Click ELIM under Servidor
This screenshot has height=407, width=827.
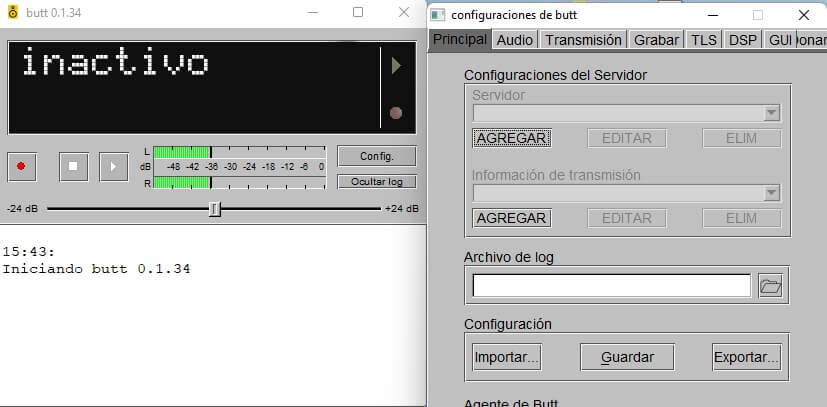(x=742, y=138)
